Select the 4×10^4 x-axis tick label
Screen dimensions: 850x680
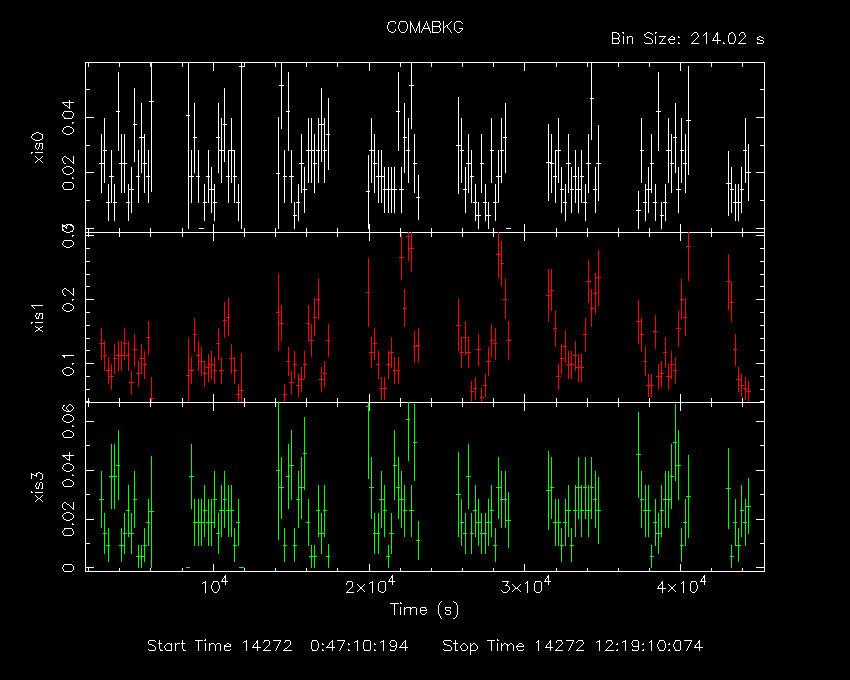click(681, 587)
